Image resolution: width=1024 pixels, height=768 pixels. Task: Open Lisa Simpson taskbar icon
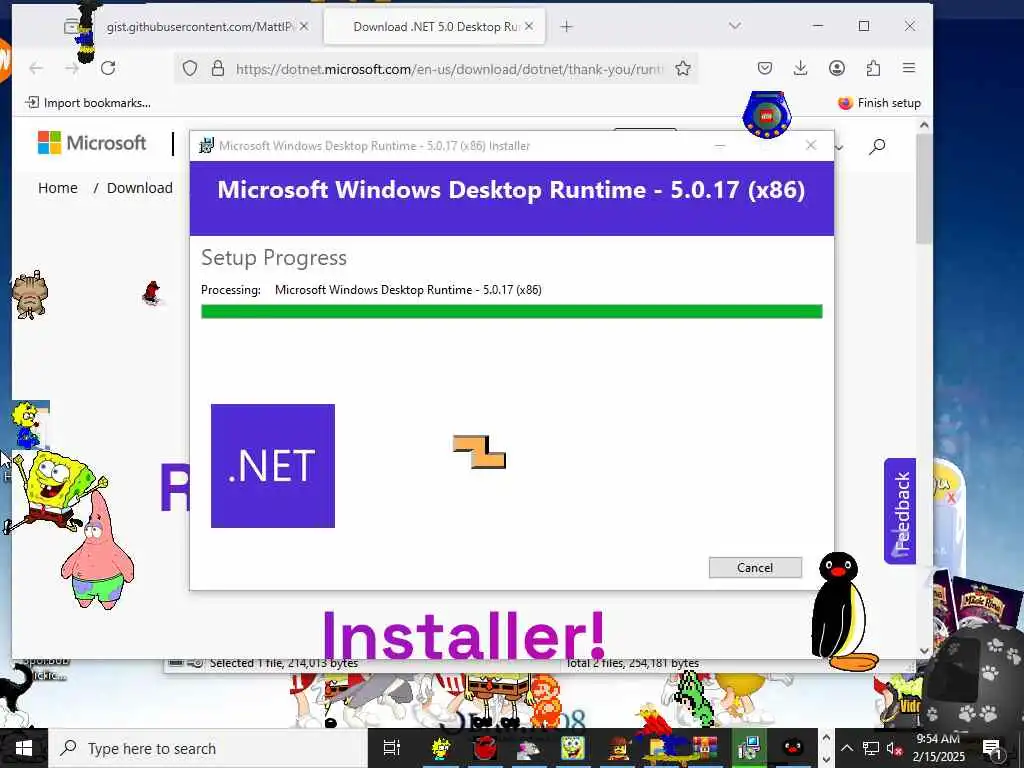(x=441, y=748)
